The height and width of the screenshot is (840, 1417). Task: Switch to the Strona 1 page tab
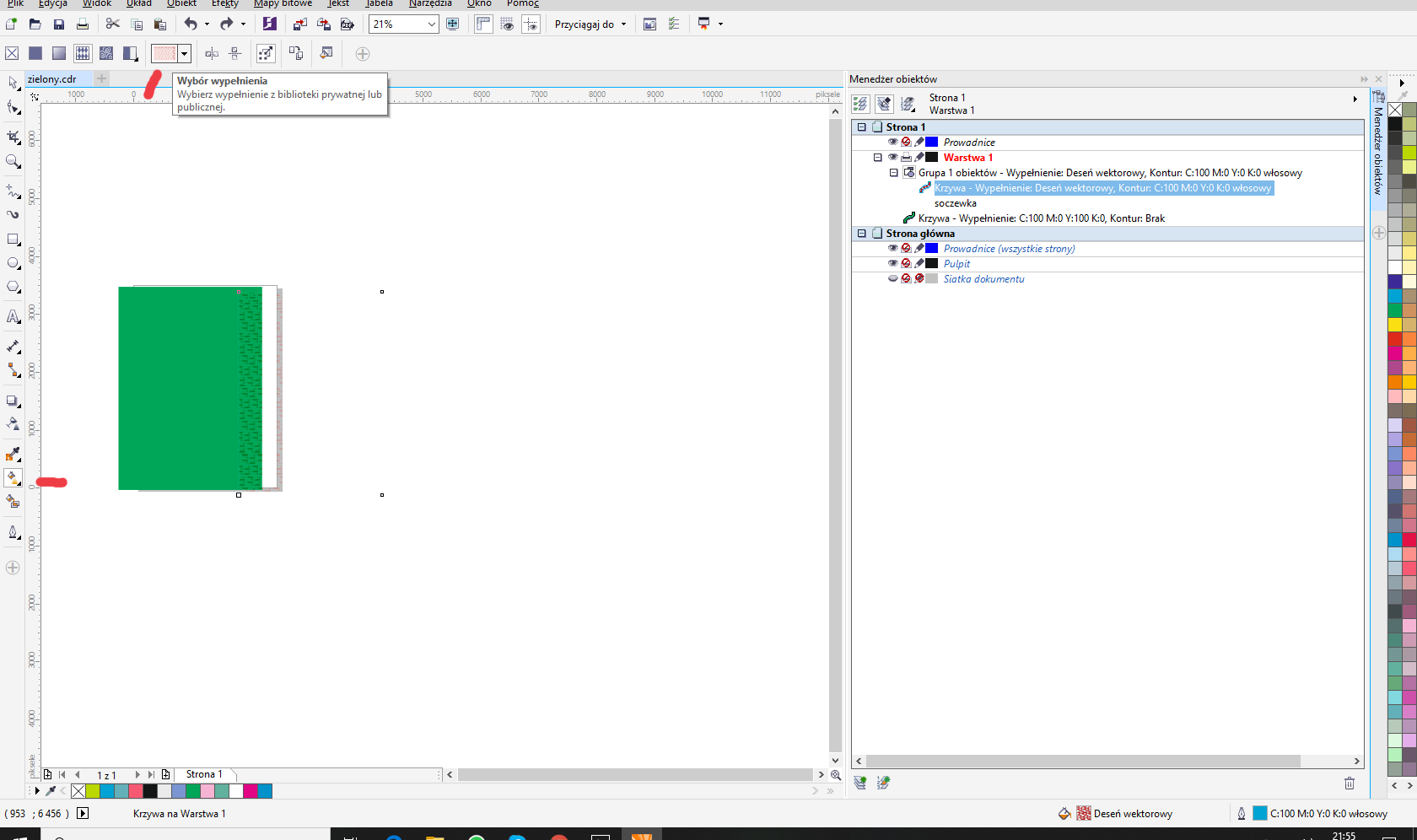(204, 774)
